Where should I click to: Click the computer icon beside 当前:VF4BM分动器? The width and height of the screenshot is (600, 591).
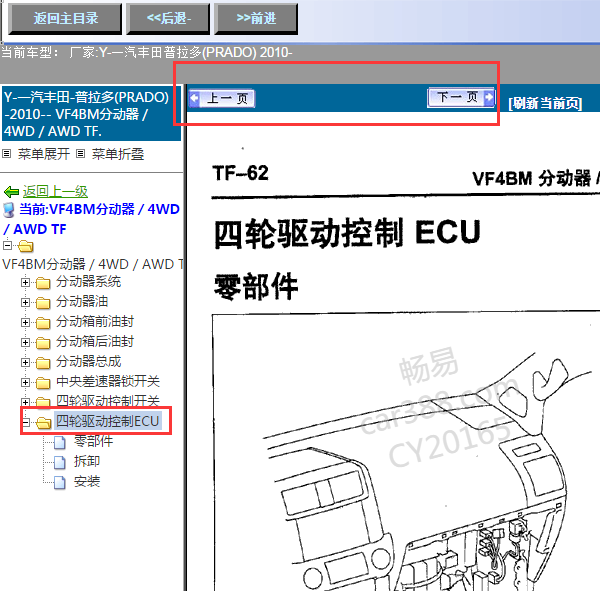[x=8, y=210]
